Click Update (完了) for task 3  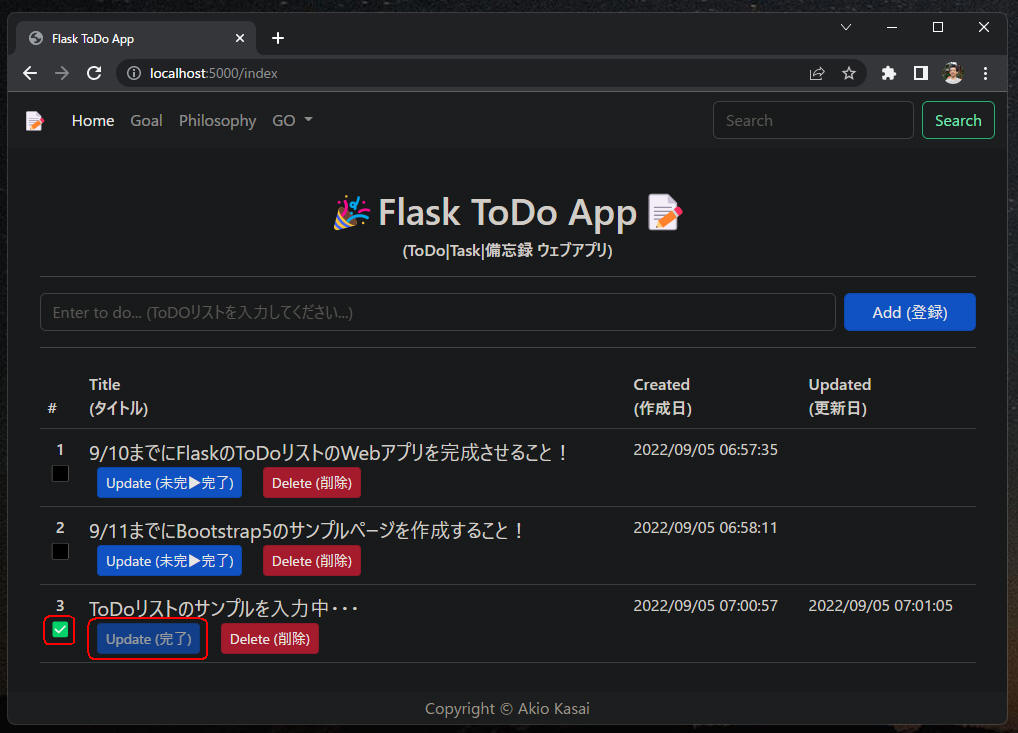[x=149, y=639]
